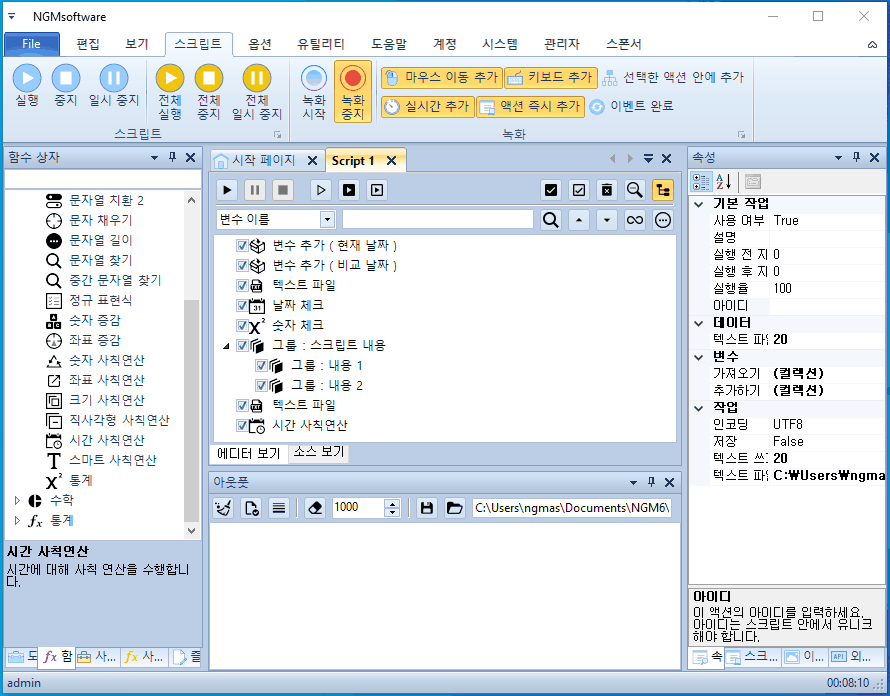Increase output line count stepper
Viewport: 890px width, 696px height.
point(392,503)
